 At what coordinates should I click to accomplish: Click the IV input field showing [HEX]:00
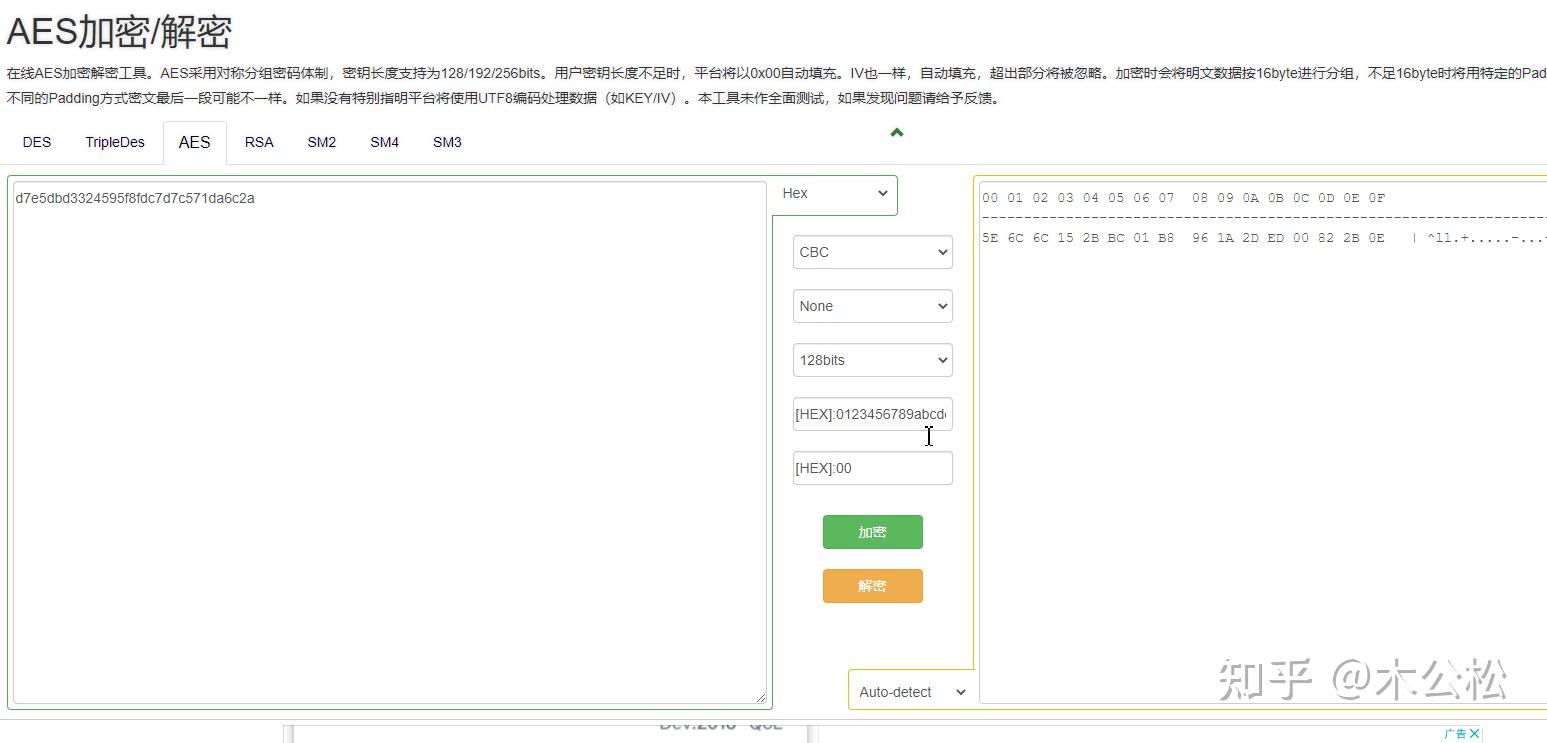[871, 468]
